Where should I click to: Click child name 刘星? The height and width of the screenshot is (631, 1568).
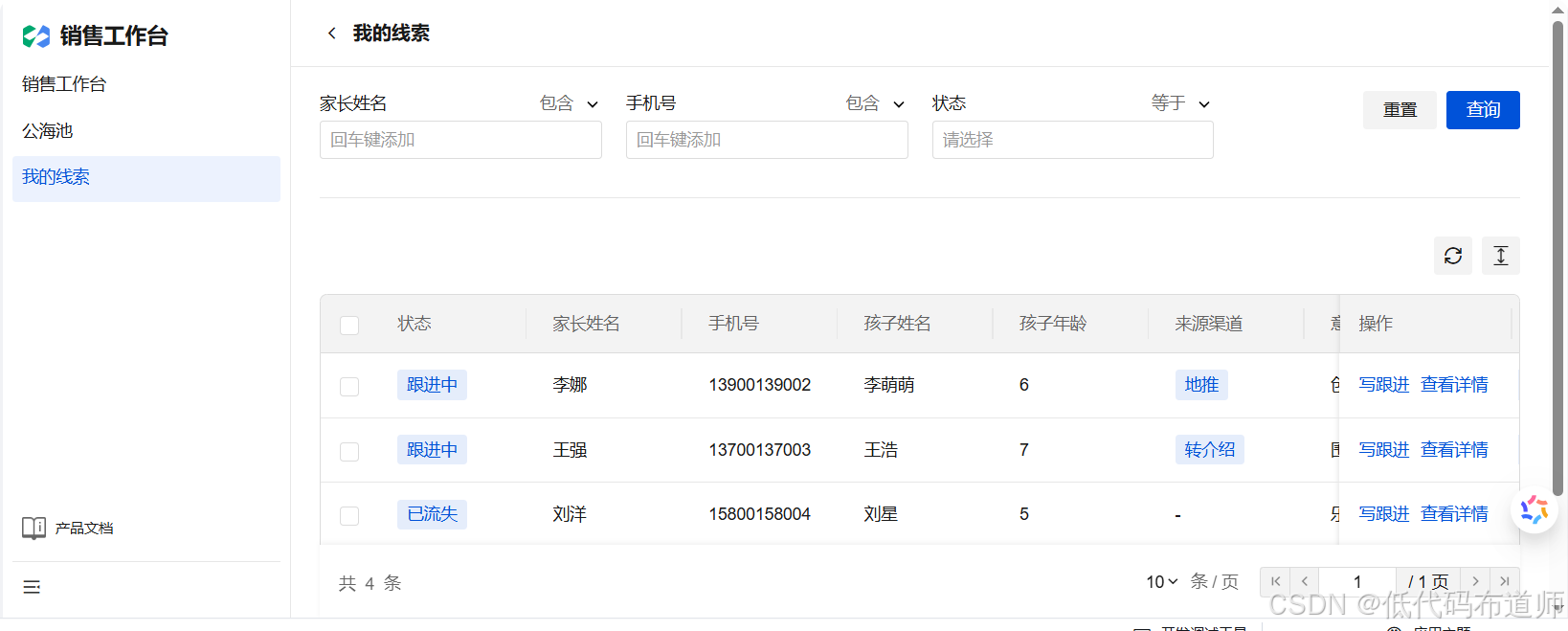point(881,514)
